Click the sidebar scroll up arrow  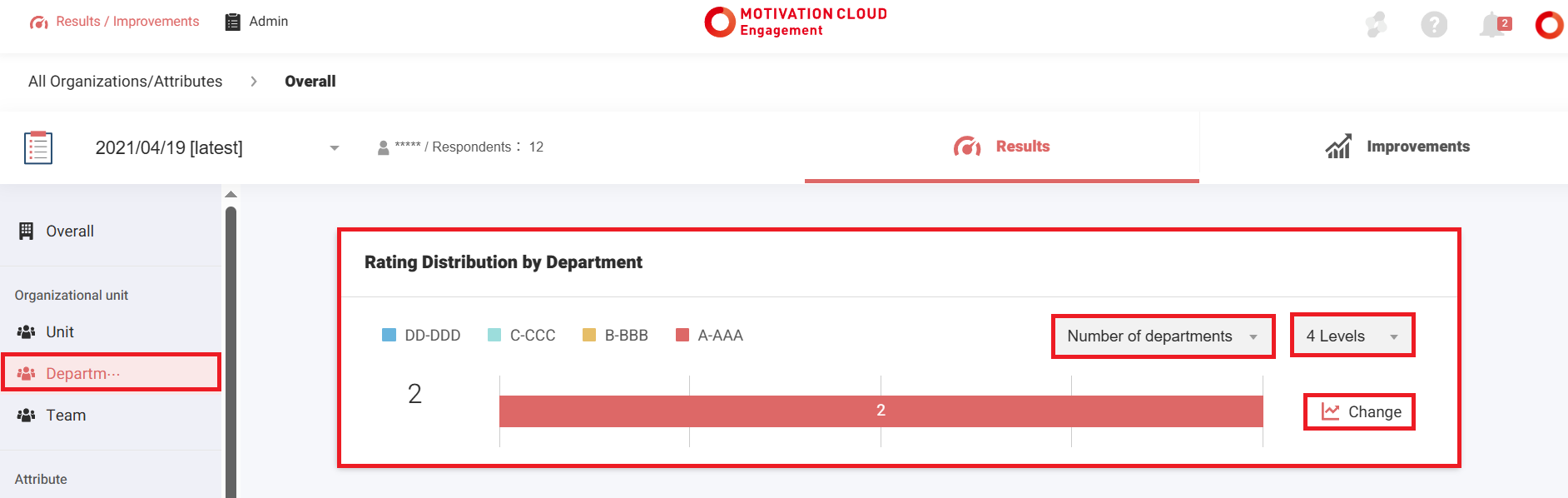point(231,194)
